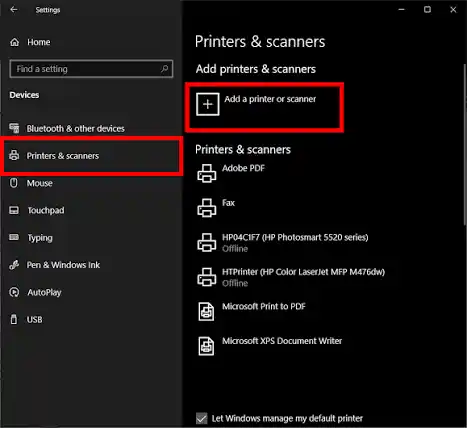Image resolution: width=467 pixels, height=428 pixels.
Task: Click the Microsoft XPS Document Writer icon
Action: click(x=206, y=346)
